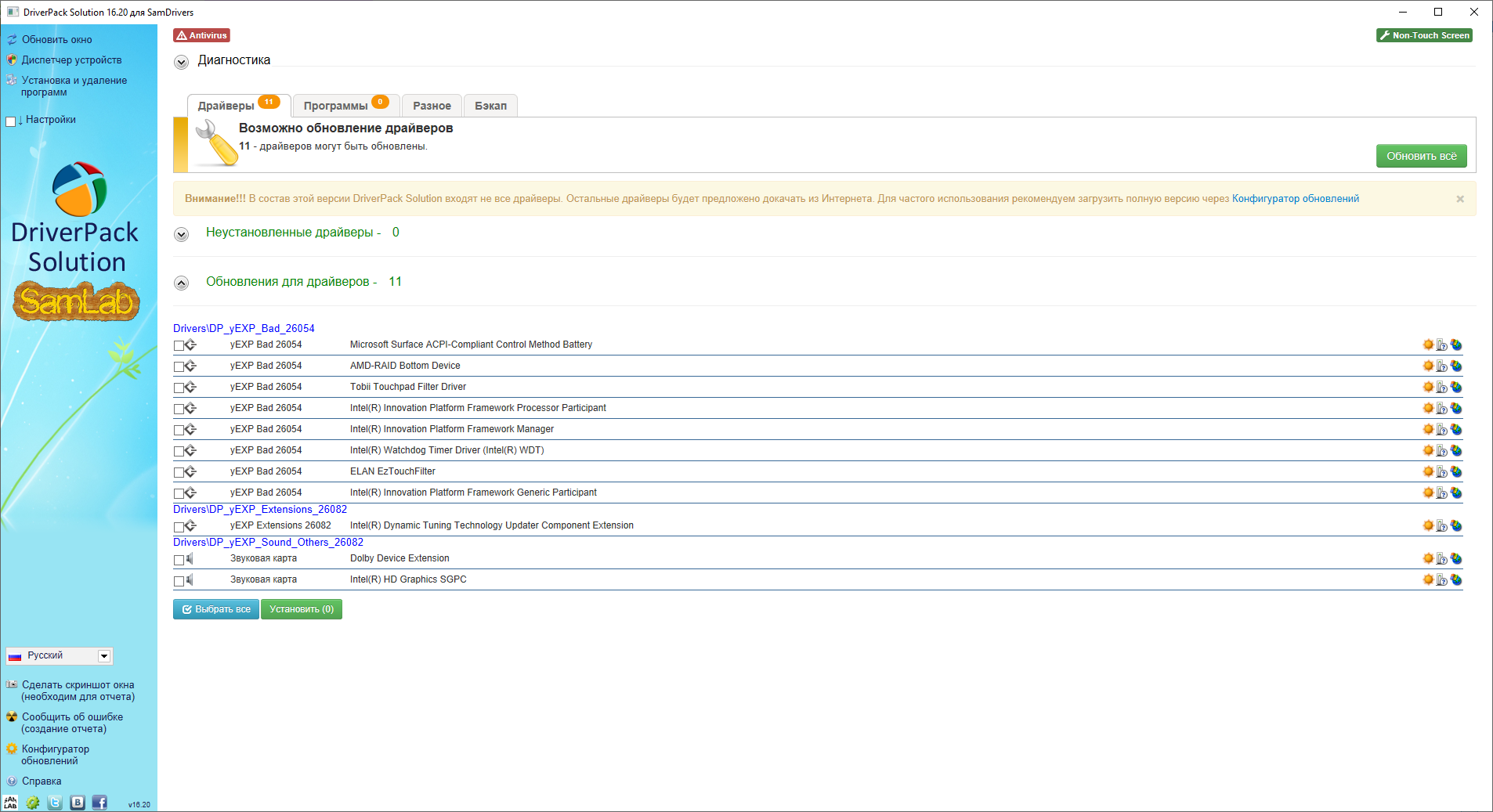This screenshot has height=812, width=1493.
Task: Open Диспетчер устройств from the sidebar
Action: [71, 60]
